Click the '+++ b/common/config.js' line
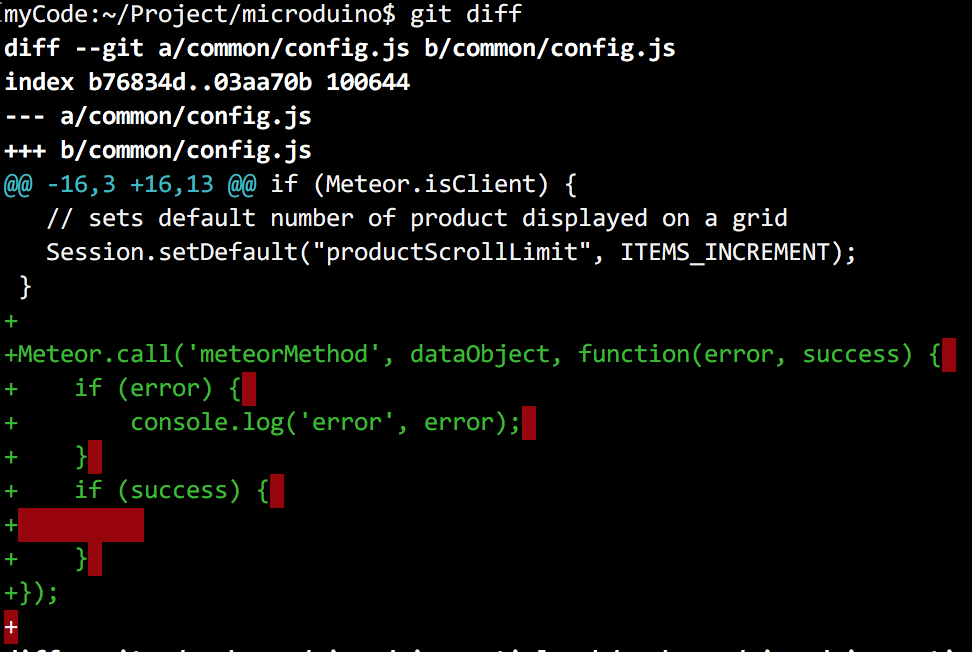972x652 pixels. [158, 150]
